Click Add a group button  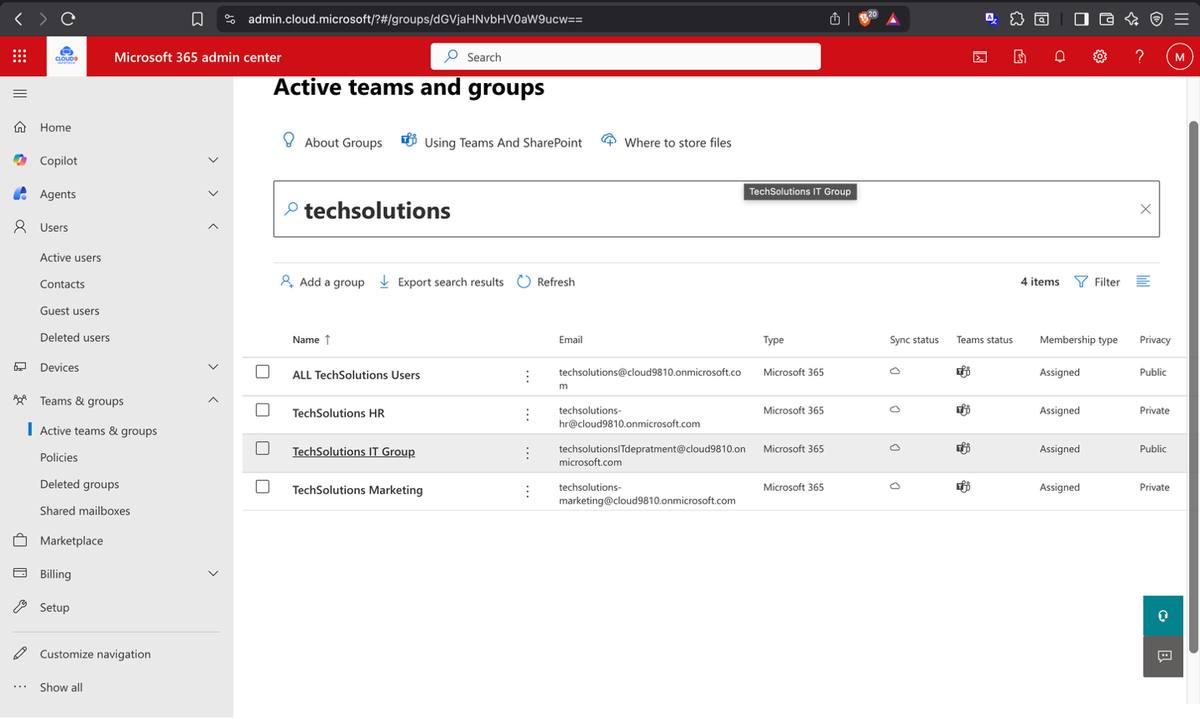pos(322,282)
